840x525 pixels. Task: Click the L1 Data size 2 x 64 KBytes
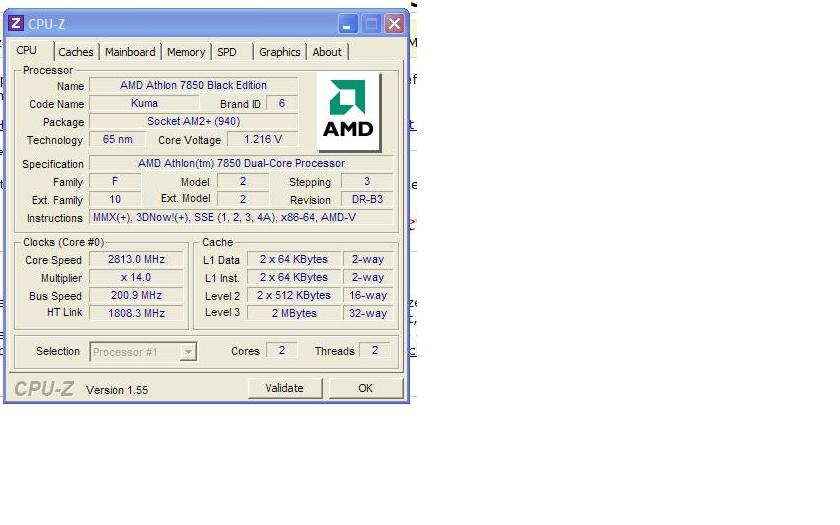294,259
